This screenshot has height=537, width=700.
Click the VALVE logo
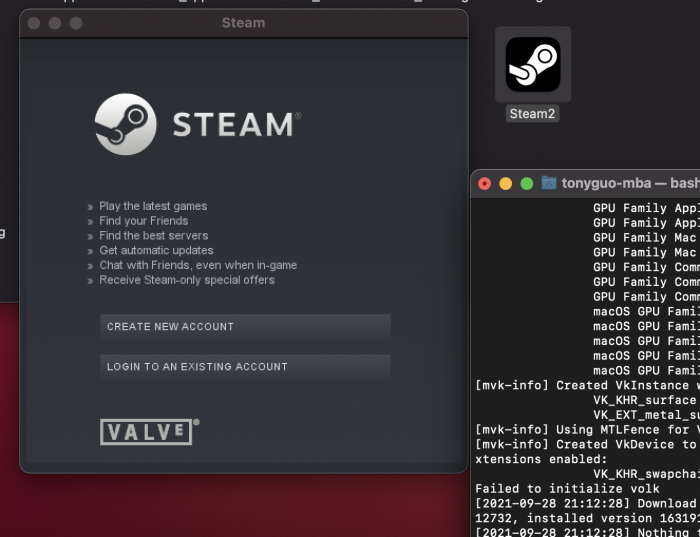click(x=149, y=432)
